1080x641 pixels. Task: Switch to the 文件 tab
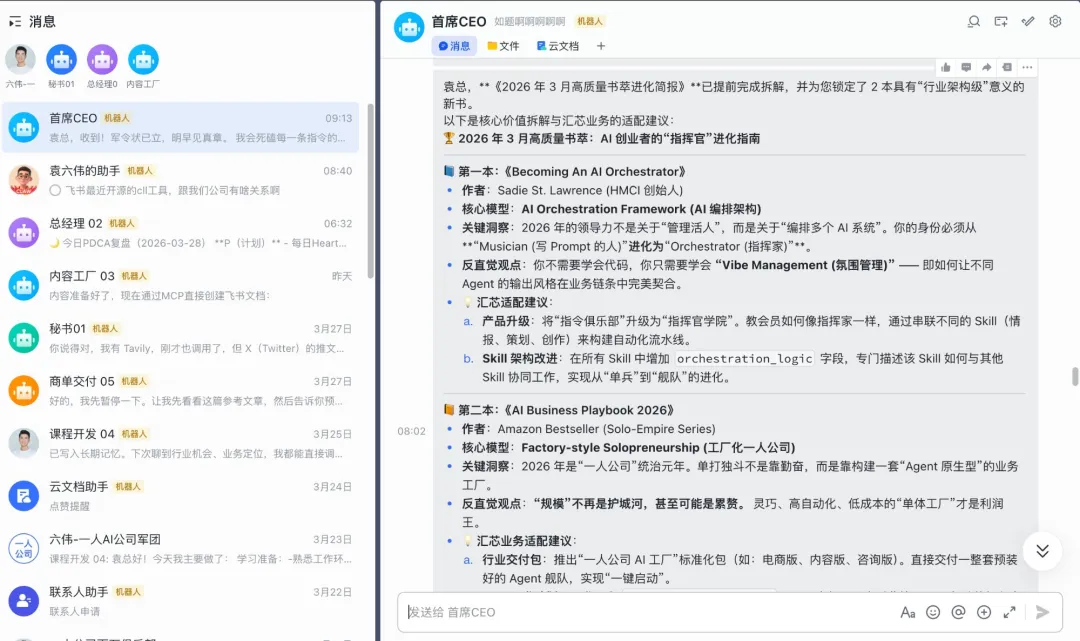[503, 46]
